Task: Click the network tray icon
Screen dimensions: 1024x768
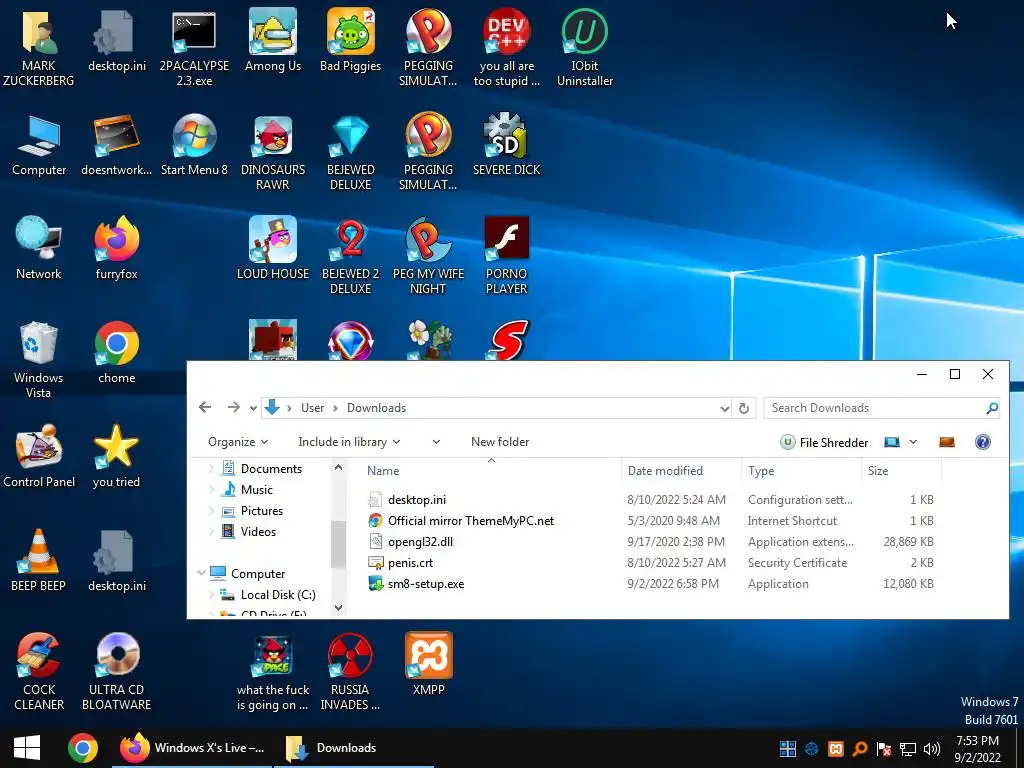Action: click(908, 749)
